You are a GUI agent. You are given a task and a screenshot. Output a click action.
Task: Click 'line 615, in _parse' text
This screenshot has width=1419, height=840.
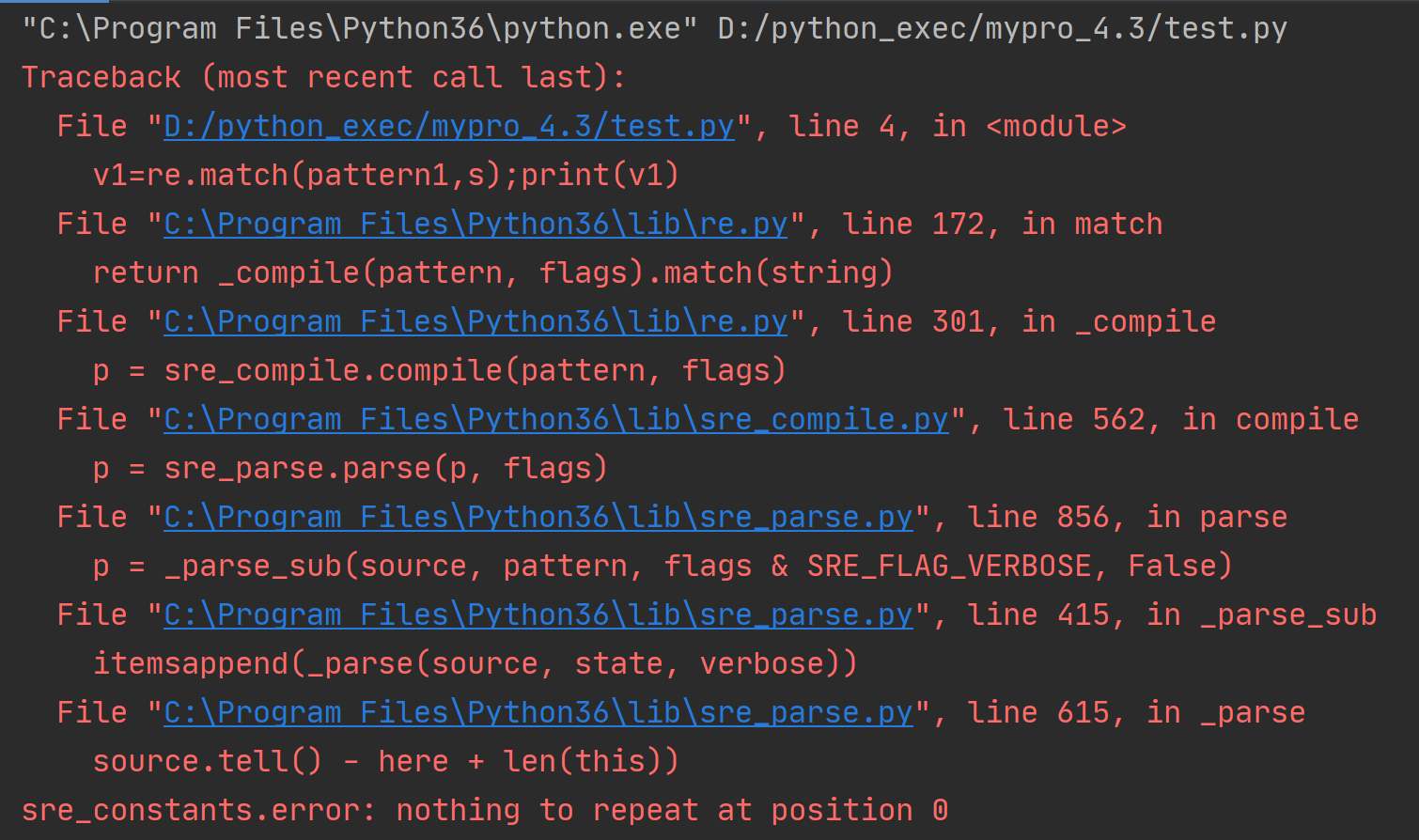click(1136, 712)
